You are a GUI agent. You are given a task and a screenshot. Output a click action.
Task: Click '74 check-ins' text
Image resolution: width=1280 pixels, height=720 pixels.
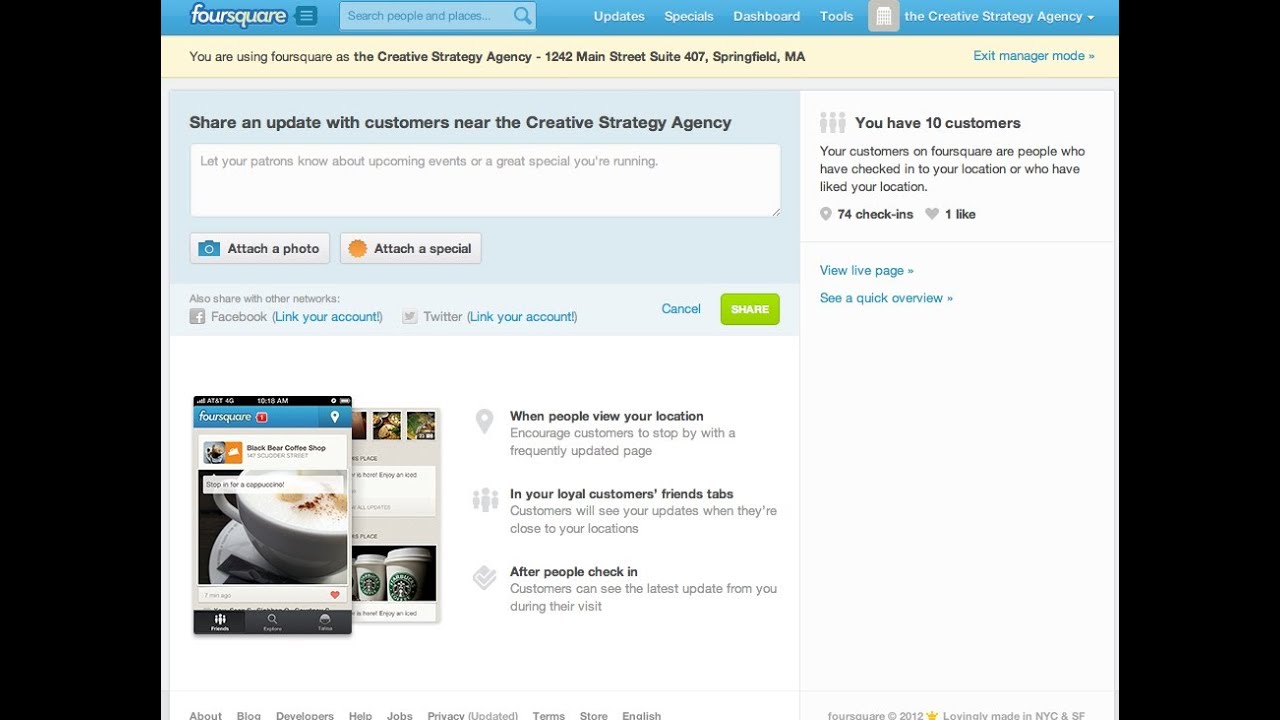pos(875,214)
